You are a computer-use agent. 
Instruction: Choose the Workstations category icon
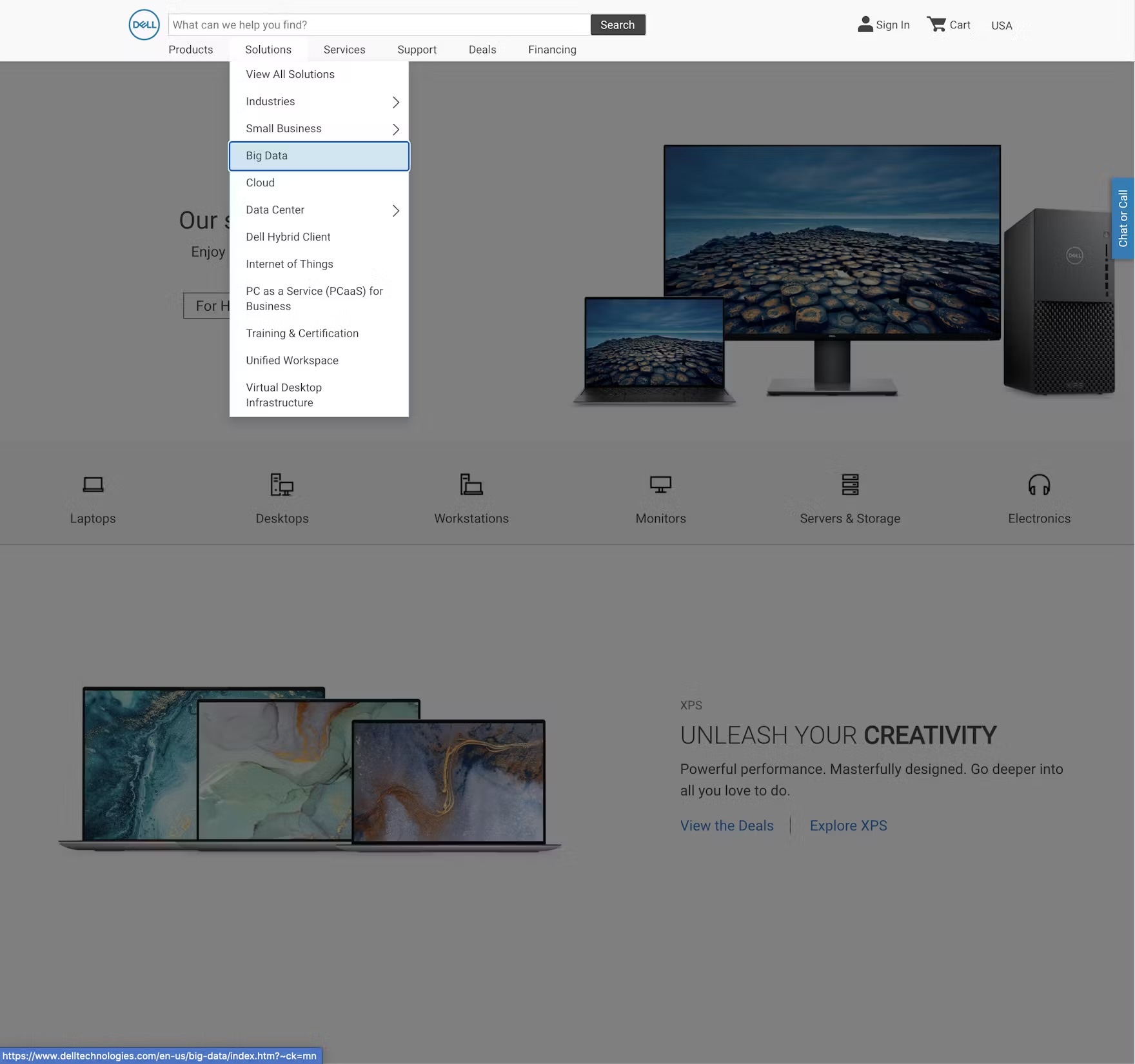pos(471,484)
